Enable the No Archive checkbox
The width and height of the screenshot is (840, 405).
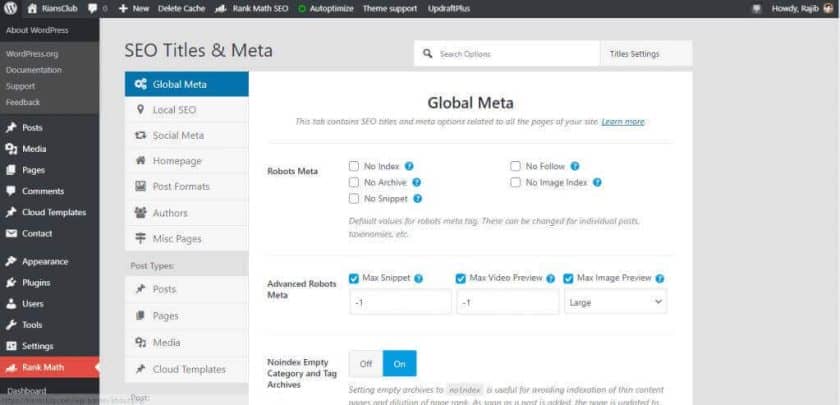354,182
